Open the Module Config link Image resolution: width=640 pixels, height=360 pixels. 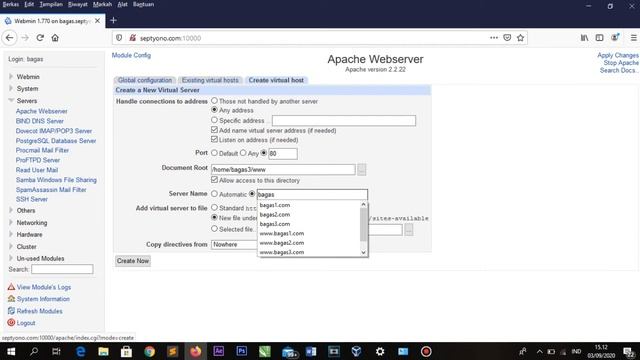pos(131,55)
